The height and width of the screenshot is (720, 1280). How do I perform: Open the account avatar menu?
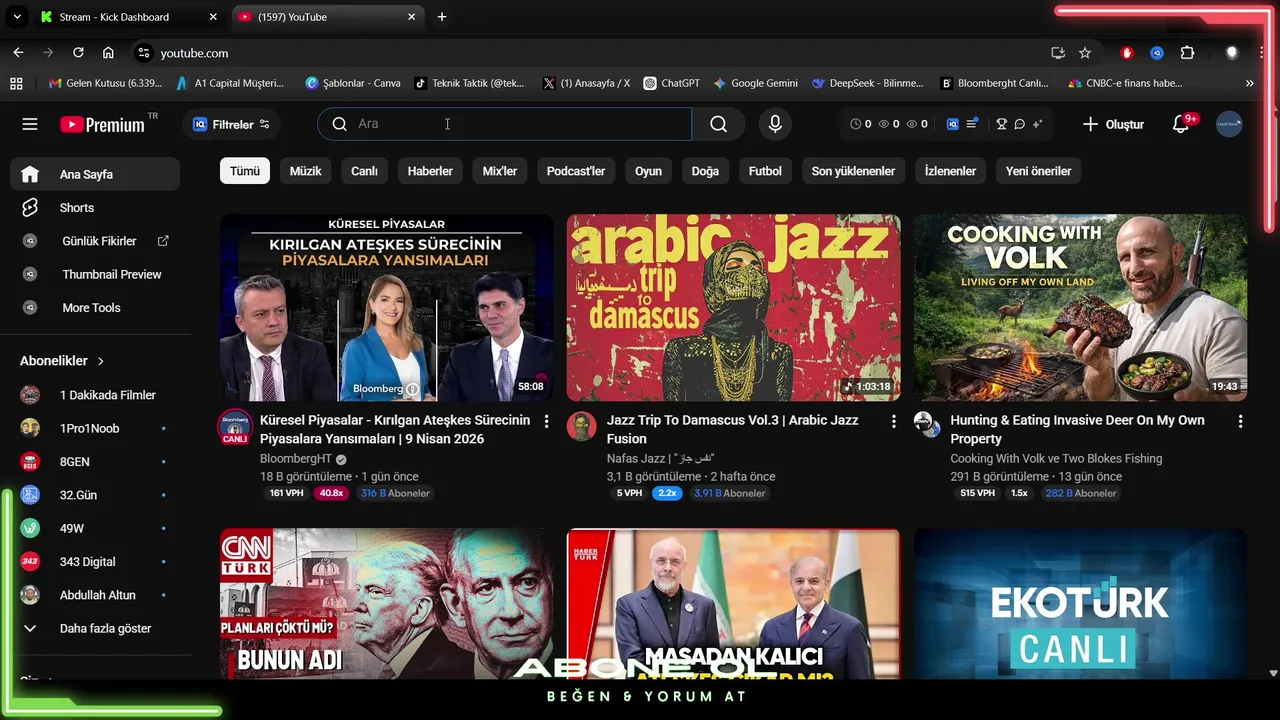click(x=1229, y=124)
